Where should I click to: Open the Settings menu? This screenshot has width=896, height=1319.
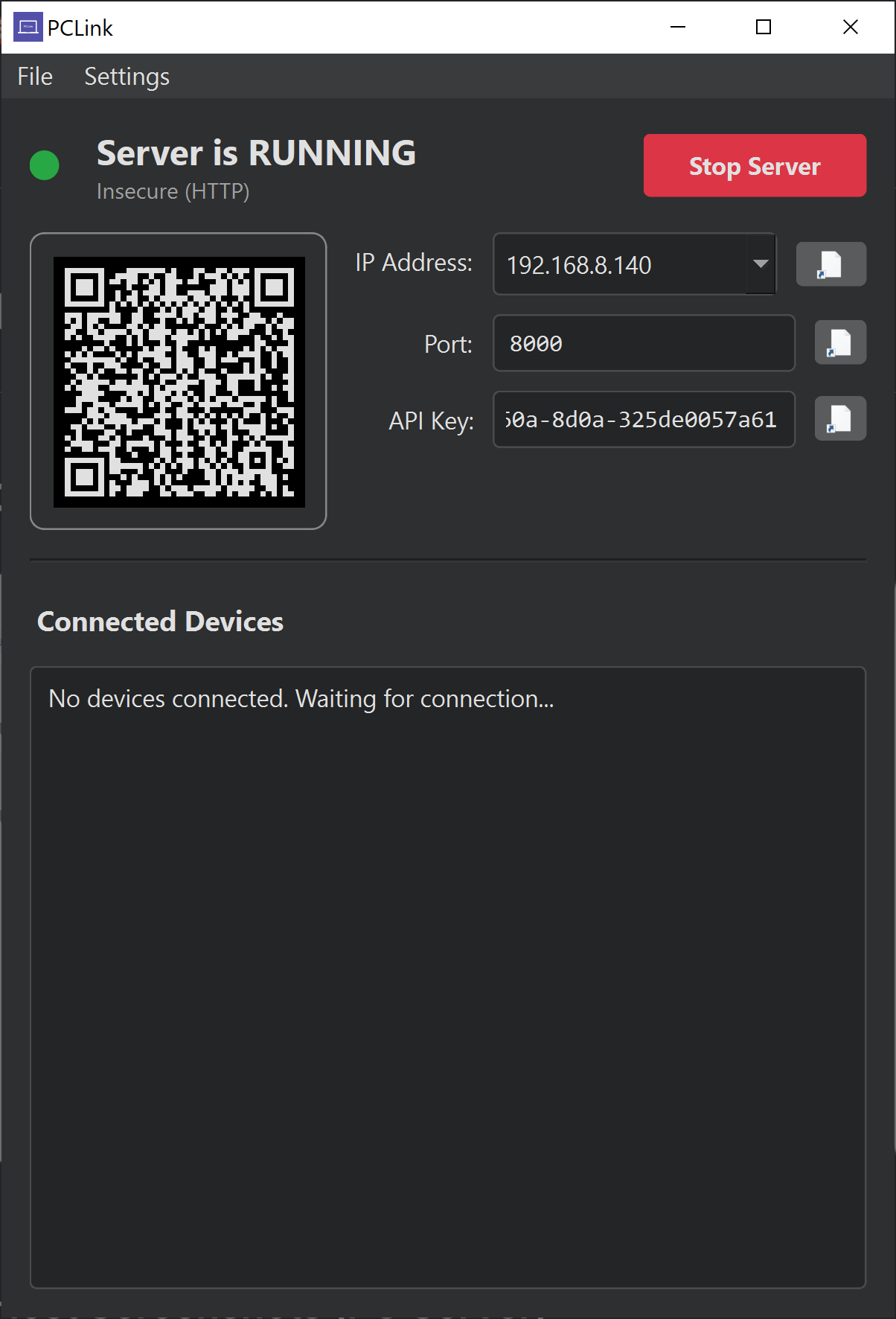coord(127,77)
